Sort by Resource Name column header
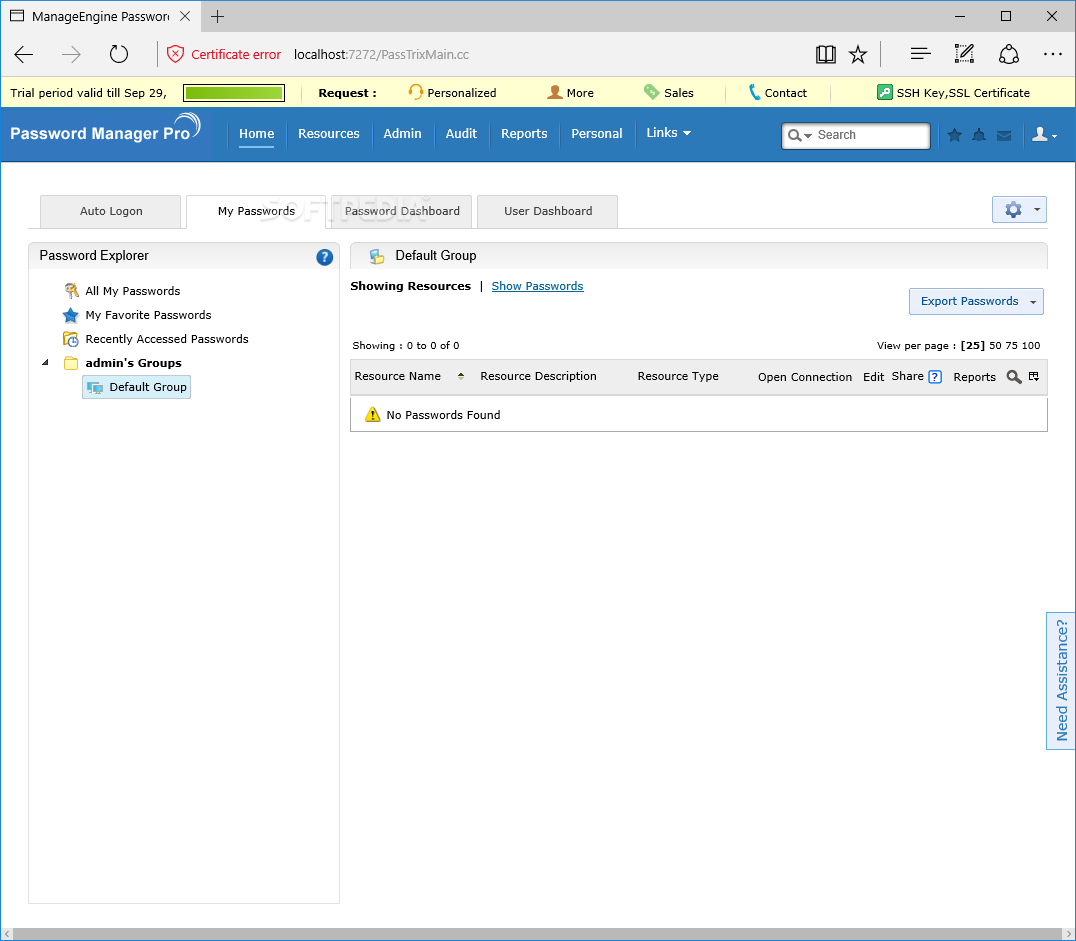 point(397,376)
